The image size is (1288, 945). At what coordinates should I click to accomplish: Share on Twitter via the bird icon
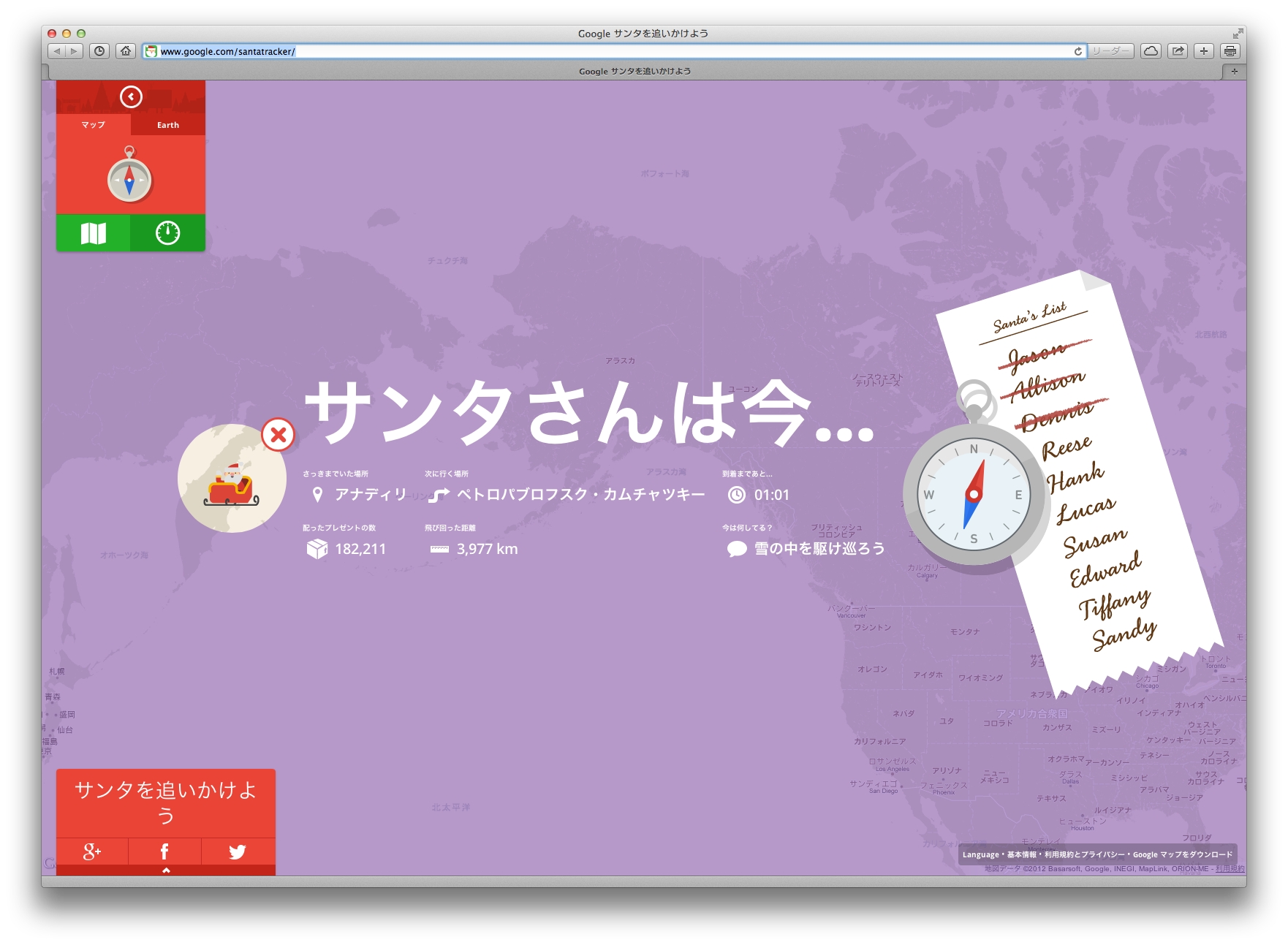pyautogui.click(x=238, y=851)
